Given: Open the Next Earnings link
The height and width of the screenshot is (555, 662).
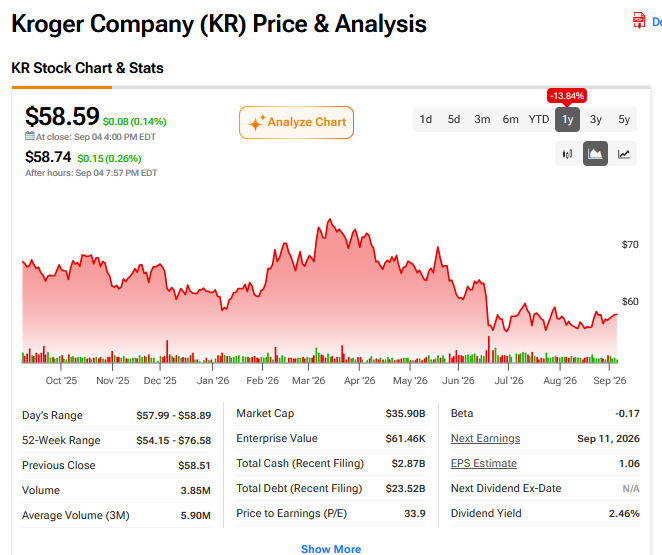Looking at the screenshot, I should pos(486,439).
